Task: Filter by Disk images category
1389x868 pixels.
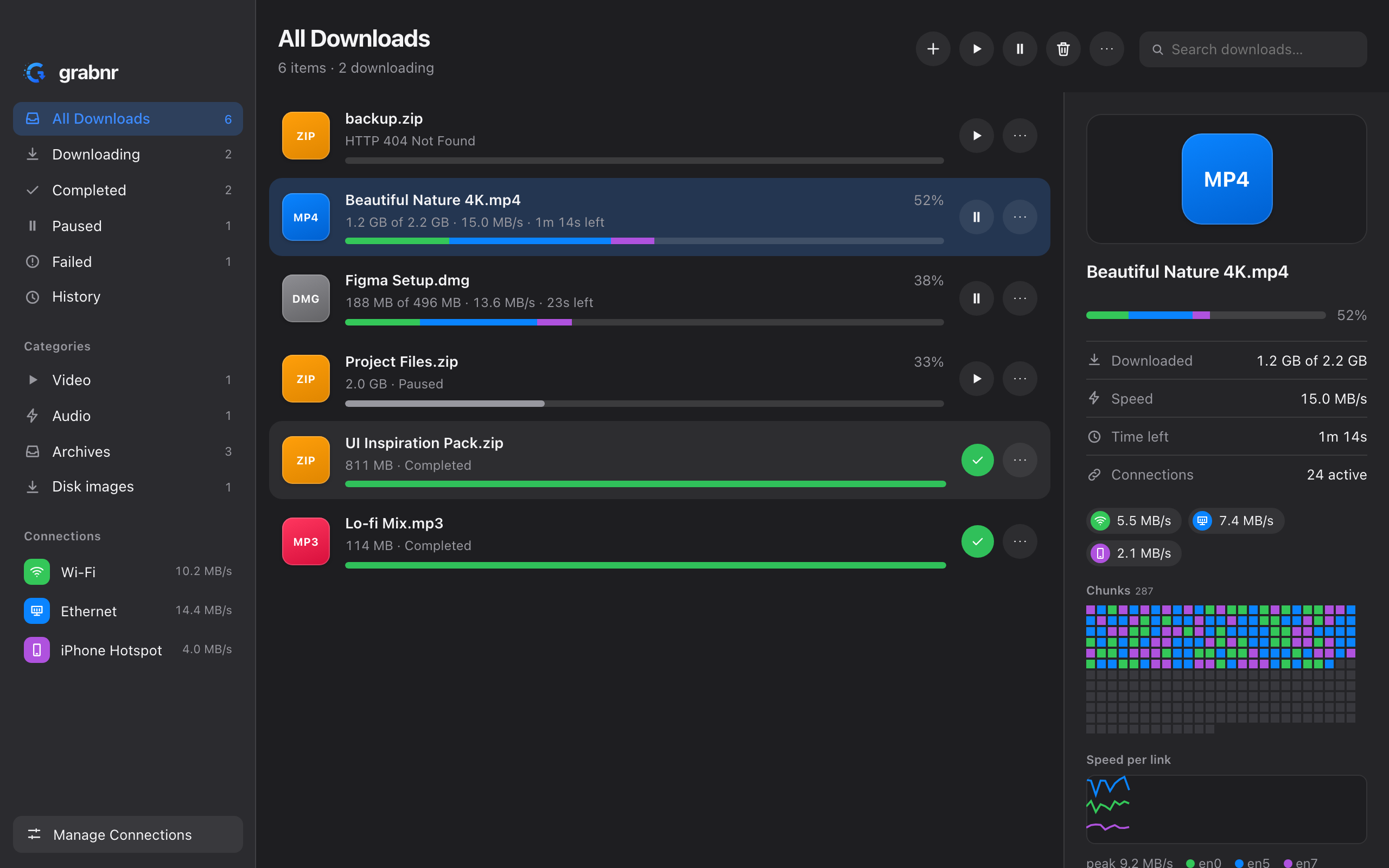Action: 128,487
